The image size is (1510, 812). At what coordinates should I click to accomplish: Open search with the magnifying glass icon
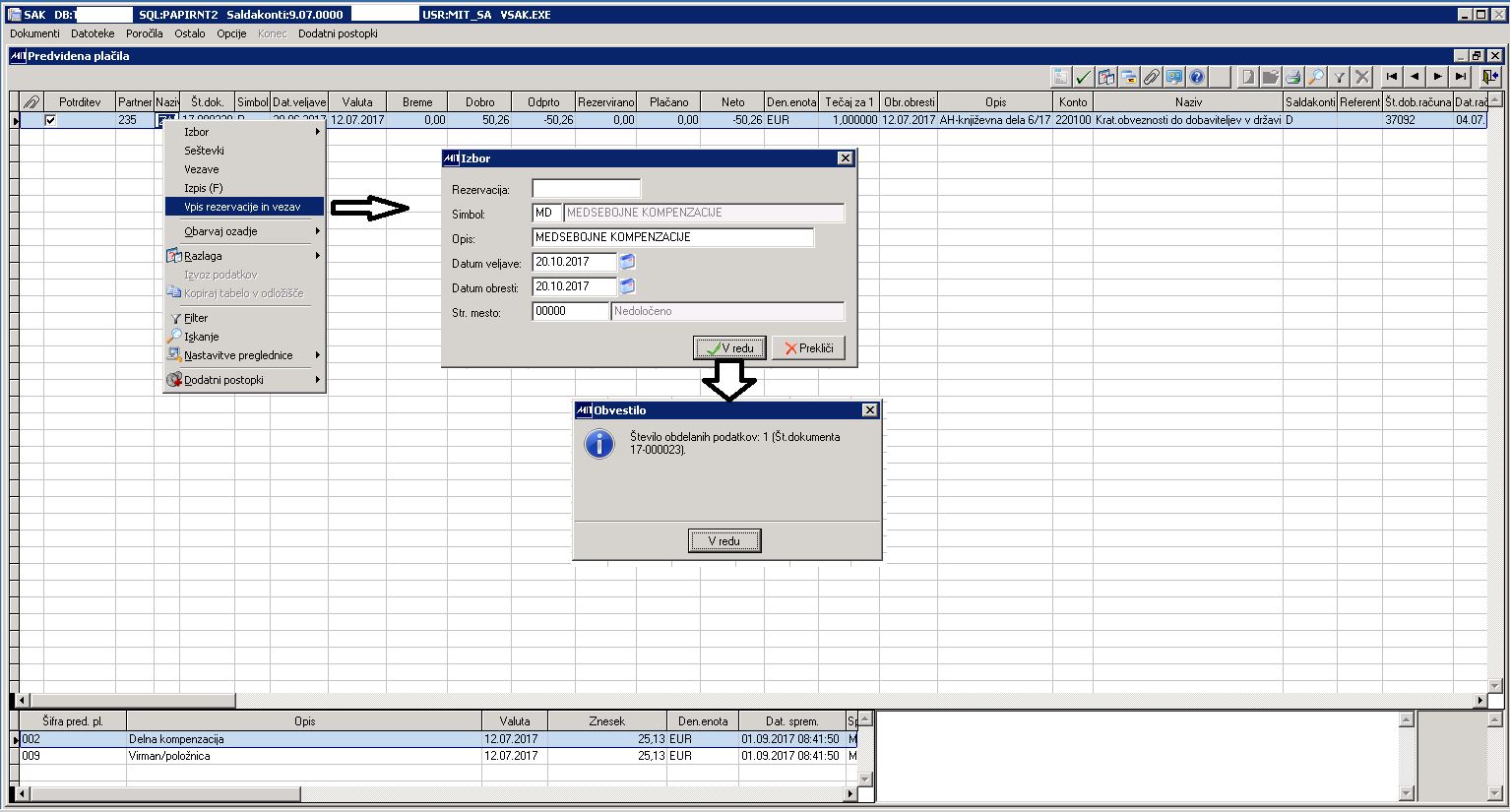[1316, 77]
